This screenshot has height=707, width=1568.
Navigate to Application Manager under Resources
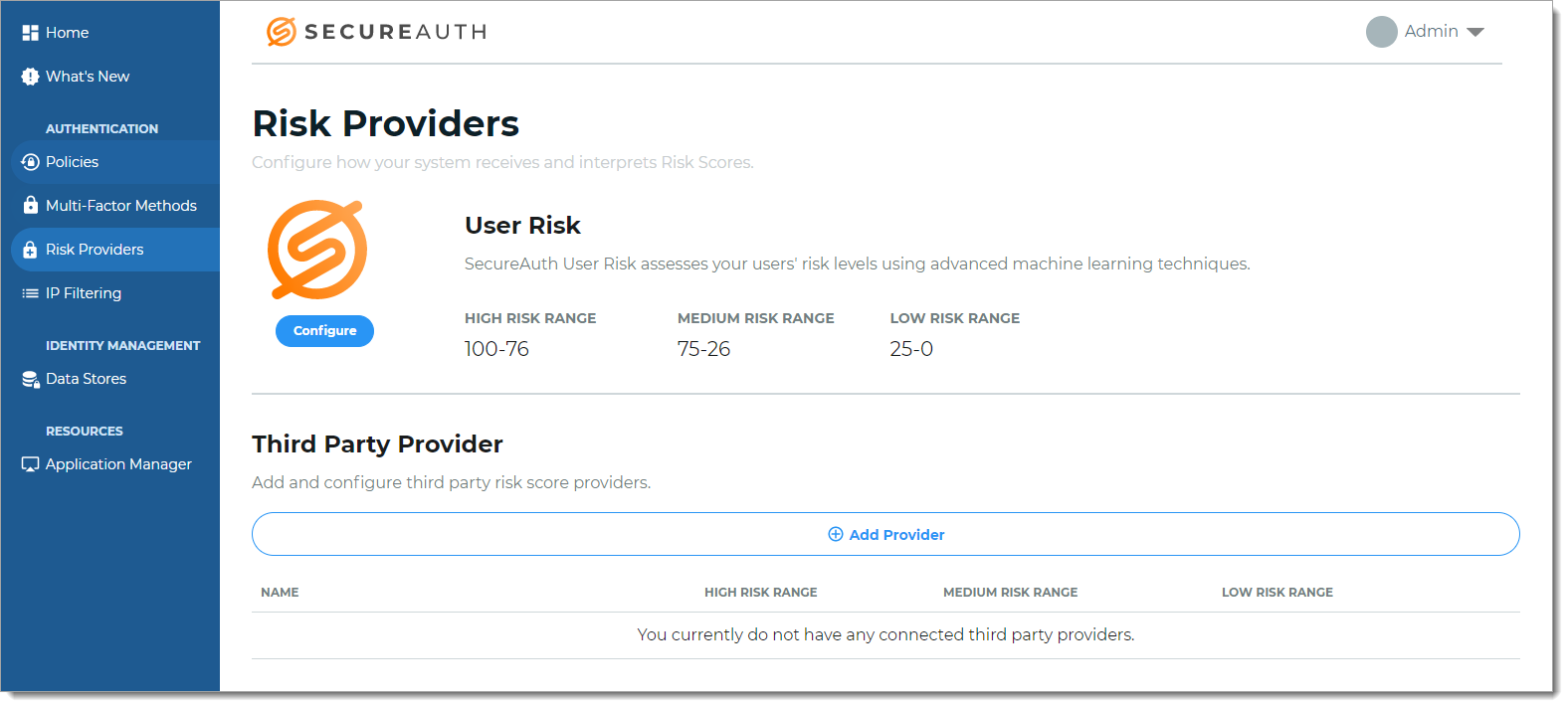click(118, 463)
